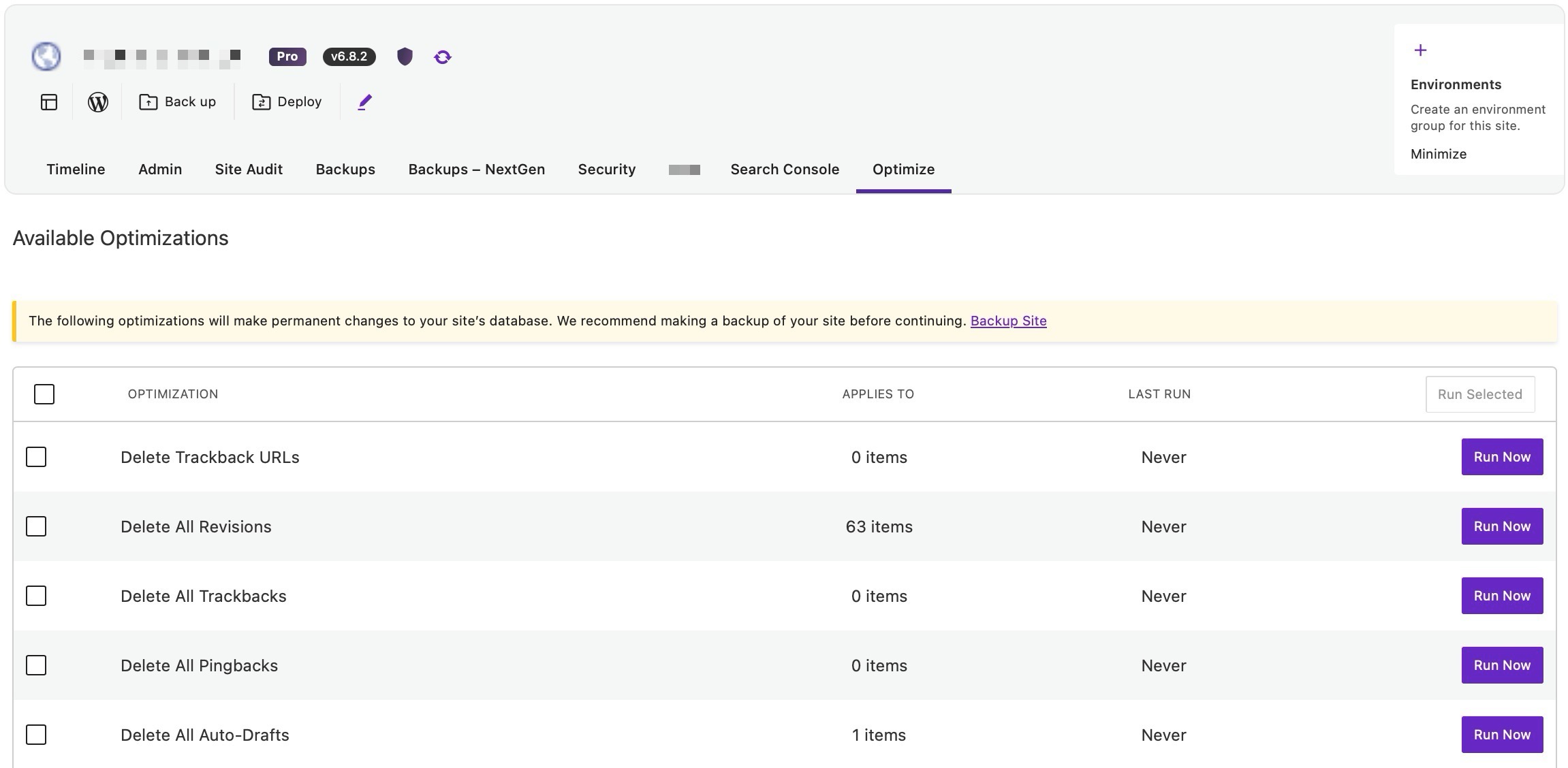This screenshot has height=768, width=1568.
Task: Click the security shield icon
Action: click(x=405, y=57)
